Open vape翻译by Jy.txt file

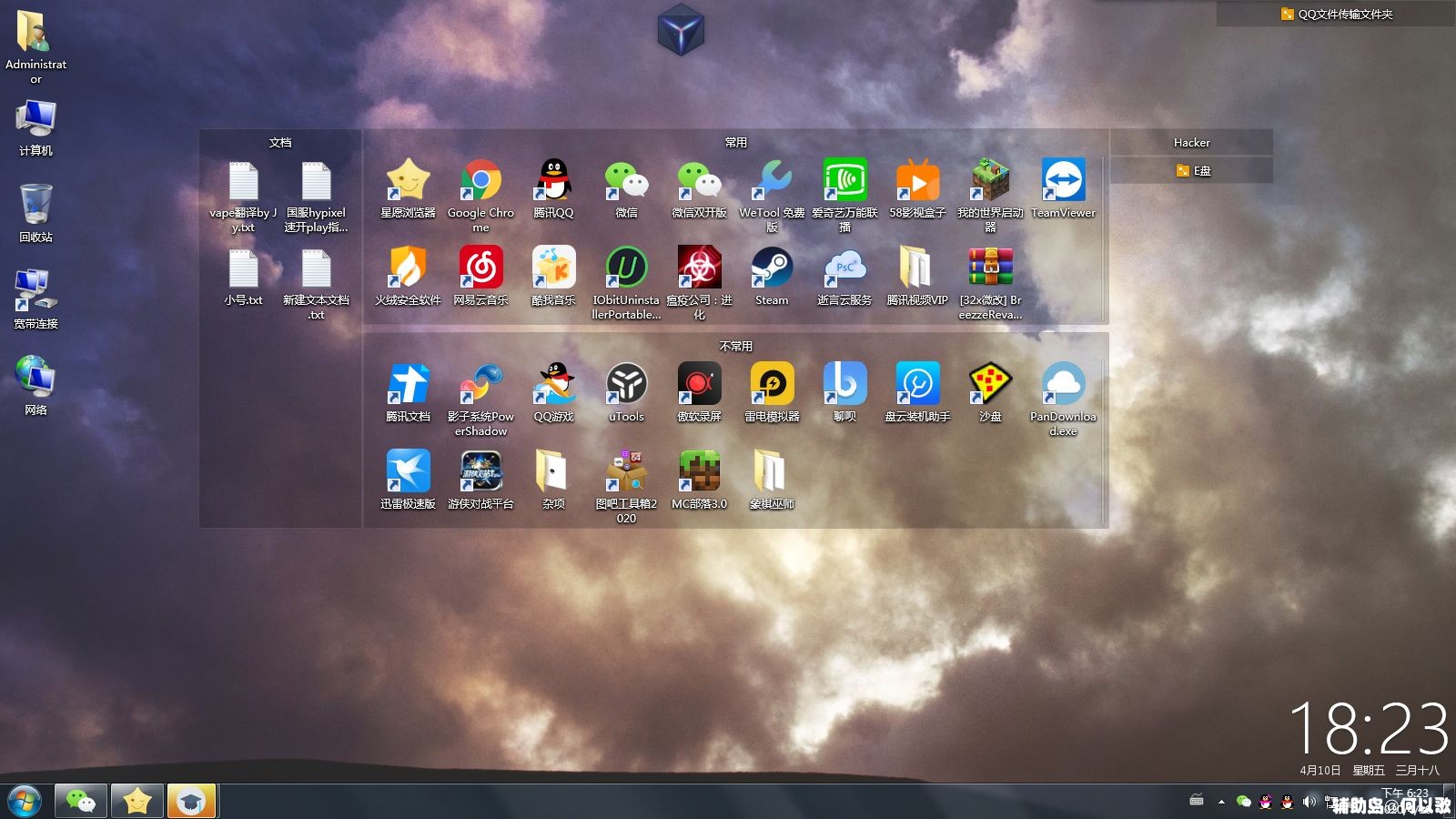click(x=243, y=197)
